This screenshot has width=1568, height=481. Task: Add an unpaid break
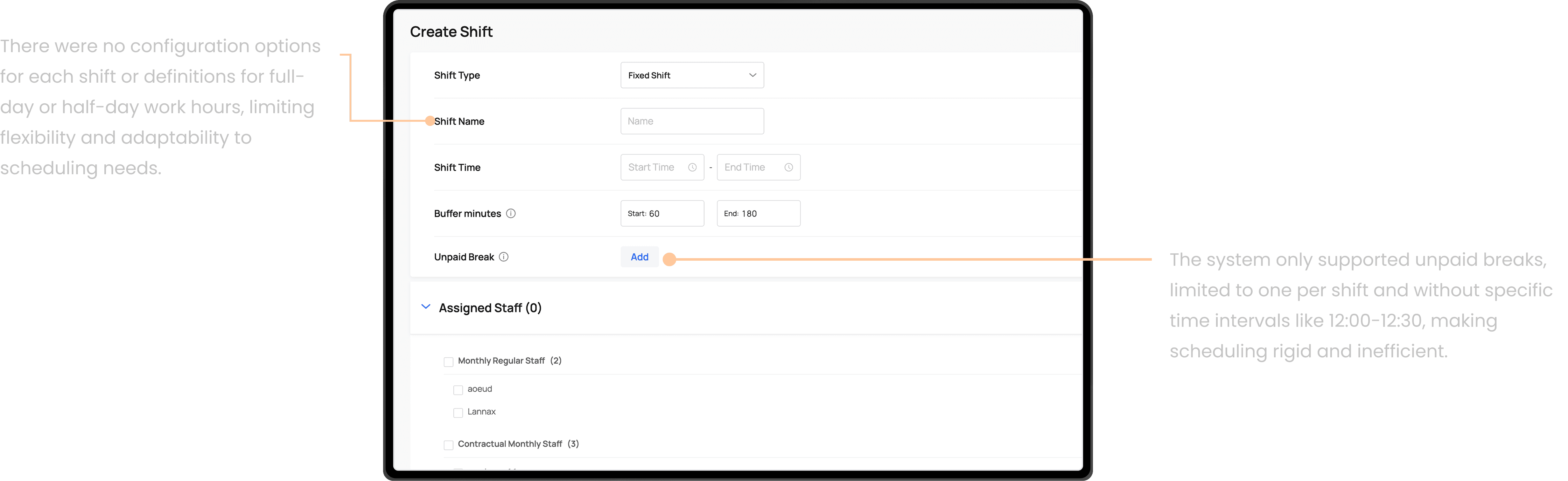coord(639,257)
